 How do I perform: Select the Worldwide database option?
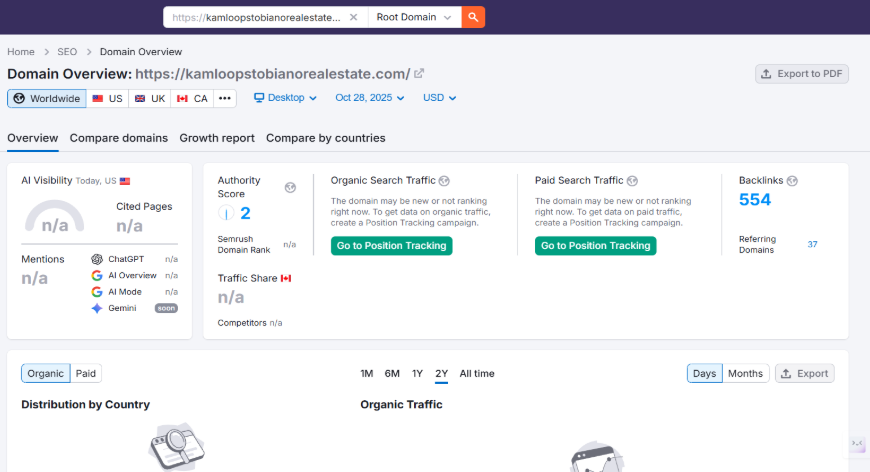coord(47,99)
